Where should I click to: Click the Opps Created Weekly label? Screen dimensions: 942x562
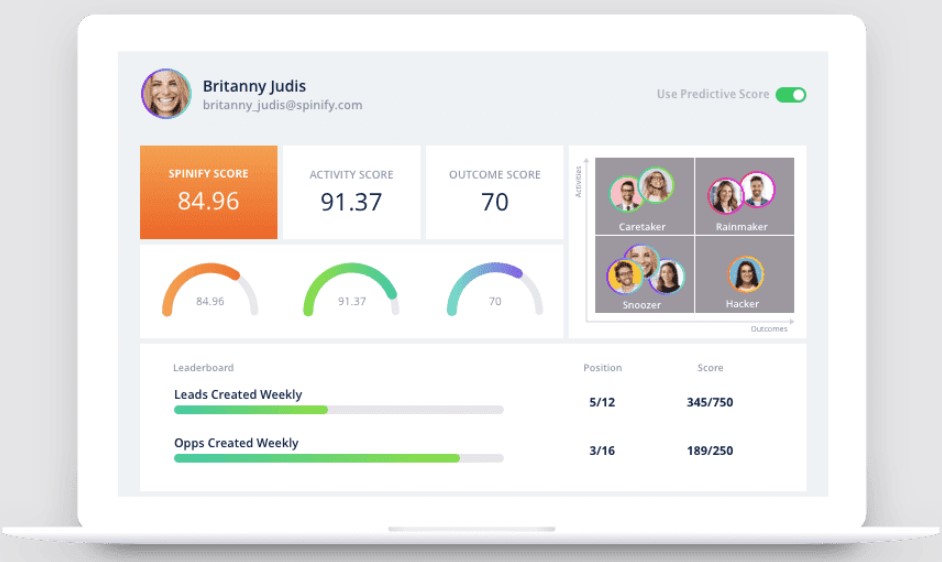click(236, 443)
